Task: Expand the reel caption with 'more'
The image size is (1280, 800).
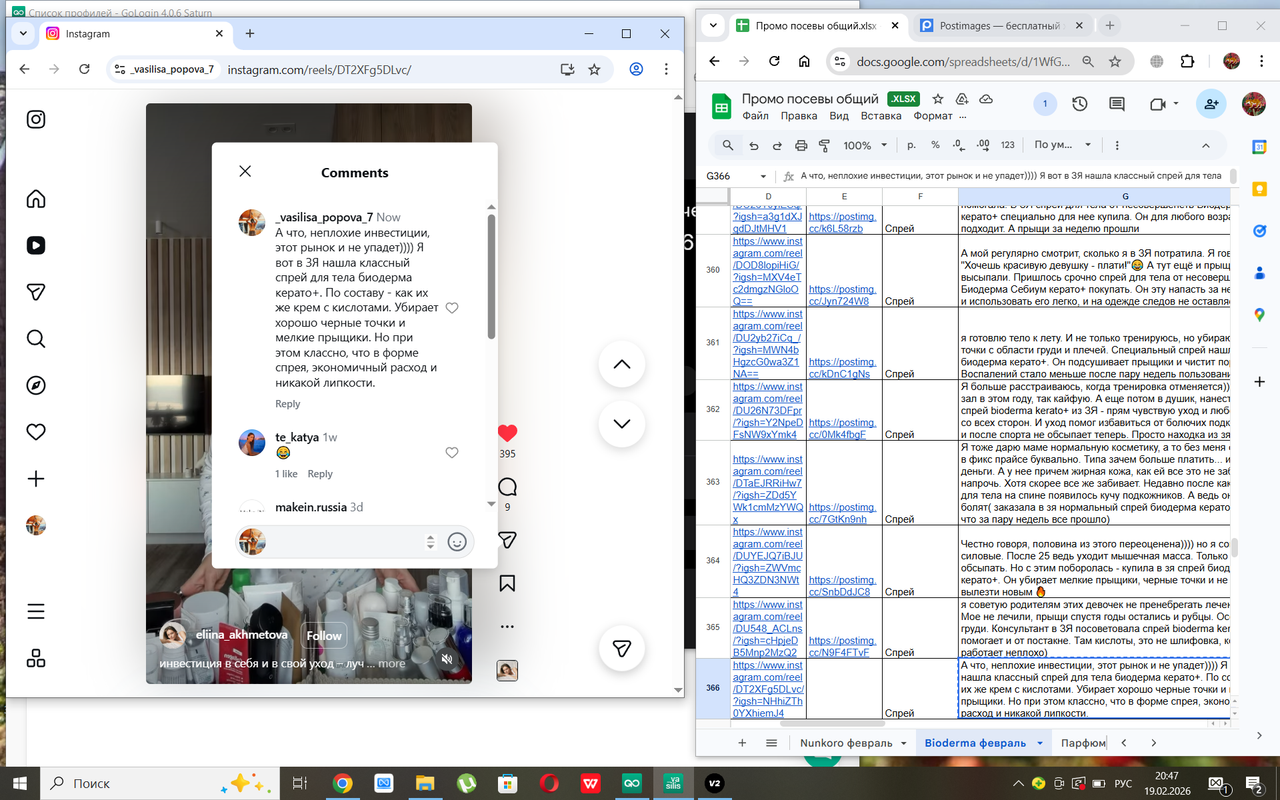Action: click(x=392, y=664)
